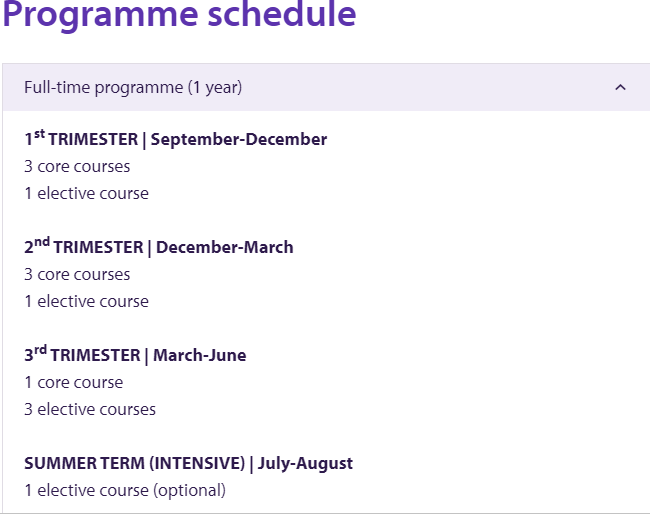Image resolution: width=650 pixels, height=514 pixels.
Task: Click the 'Full-time programme' accordion label
Action: [104, 88]
